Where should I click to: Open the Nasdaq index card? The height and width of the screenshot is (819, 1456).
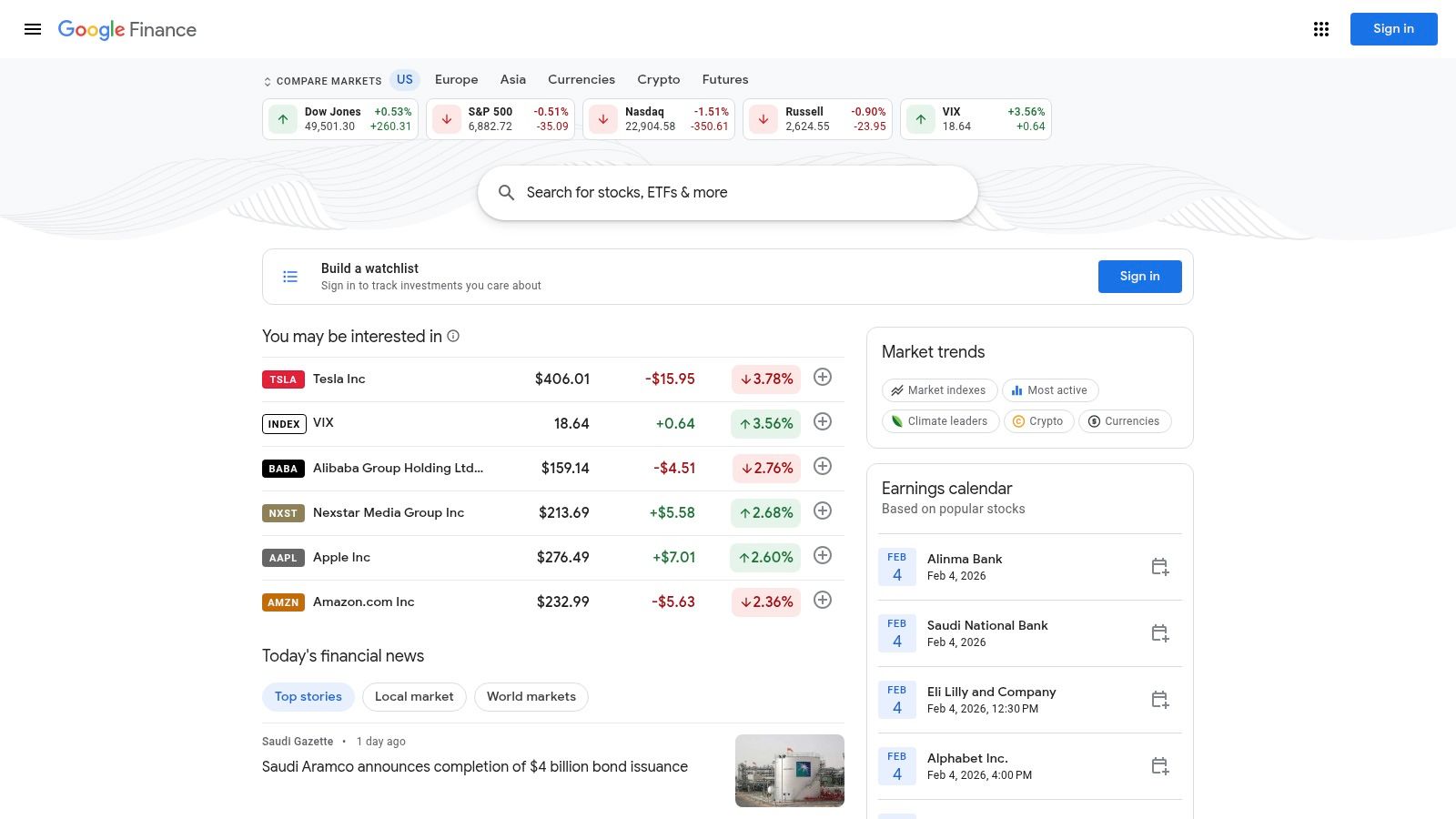[659, 119]
